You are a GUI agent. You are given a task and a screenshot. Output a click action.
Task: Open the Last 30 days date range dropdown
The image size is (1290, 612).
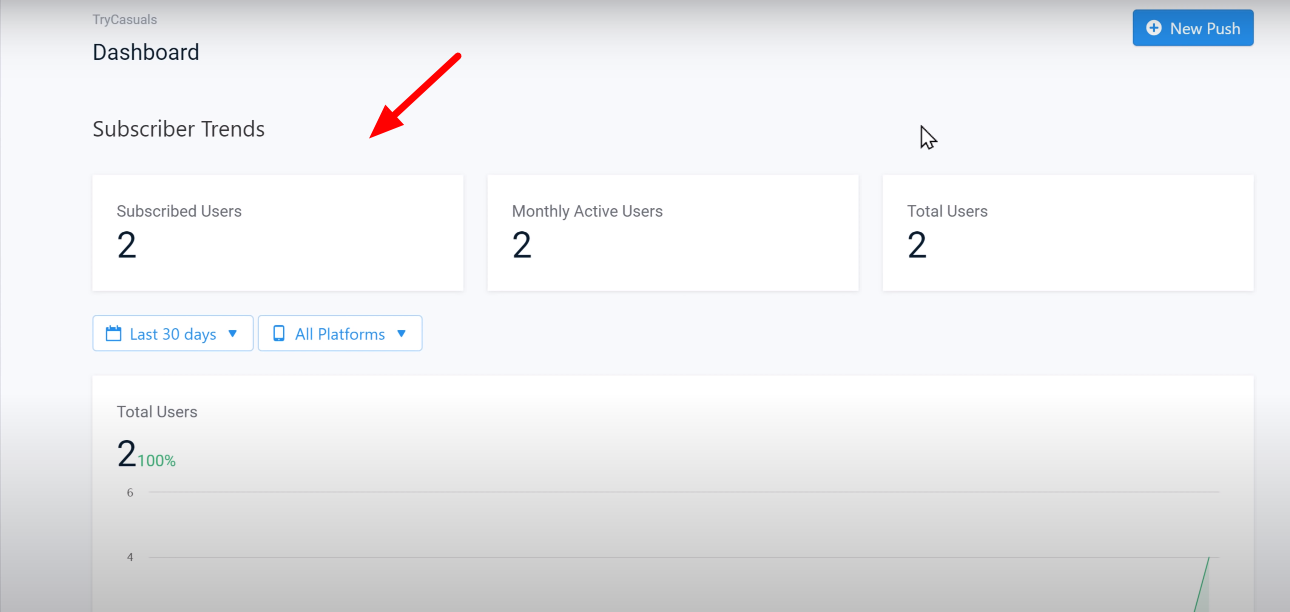[173, 334]
